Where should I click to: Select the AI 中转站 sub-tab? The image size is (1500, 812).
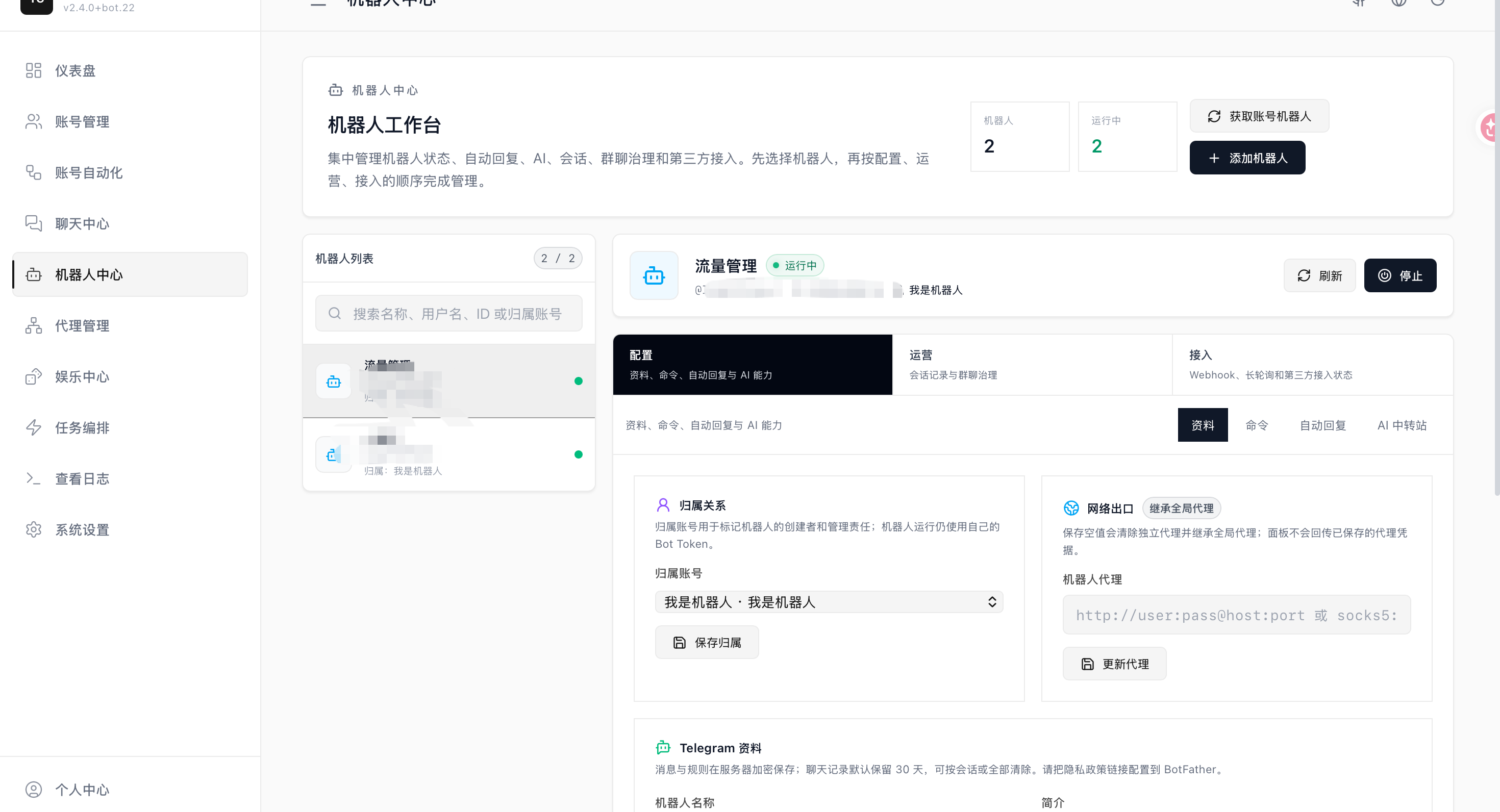[1402, 425]
